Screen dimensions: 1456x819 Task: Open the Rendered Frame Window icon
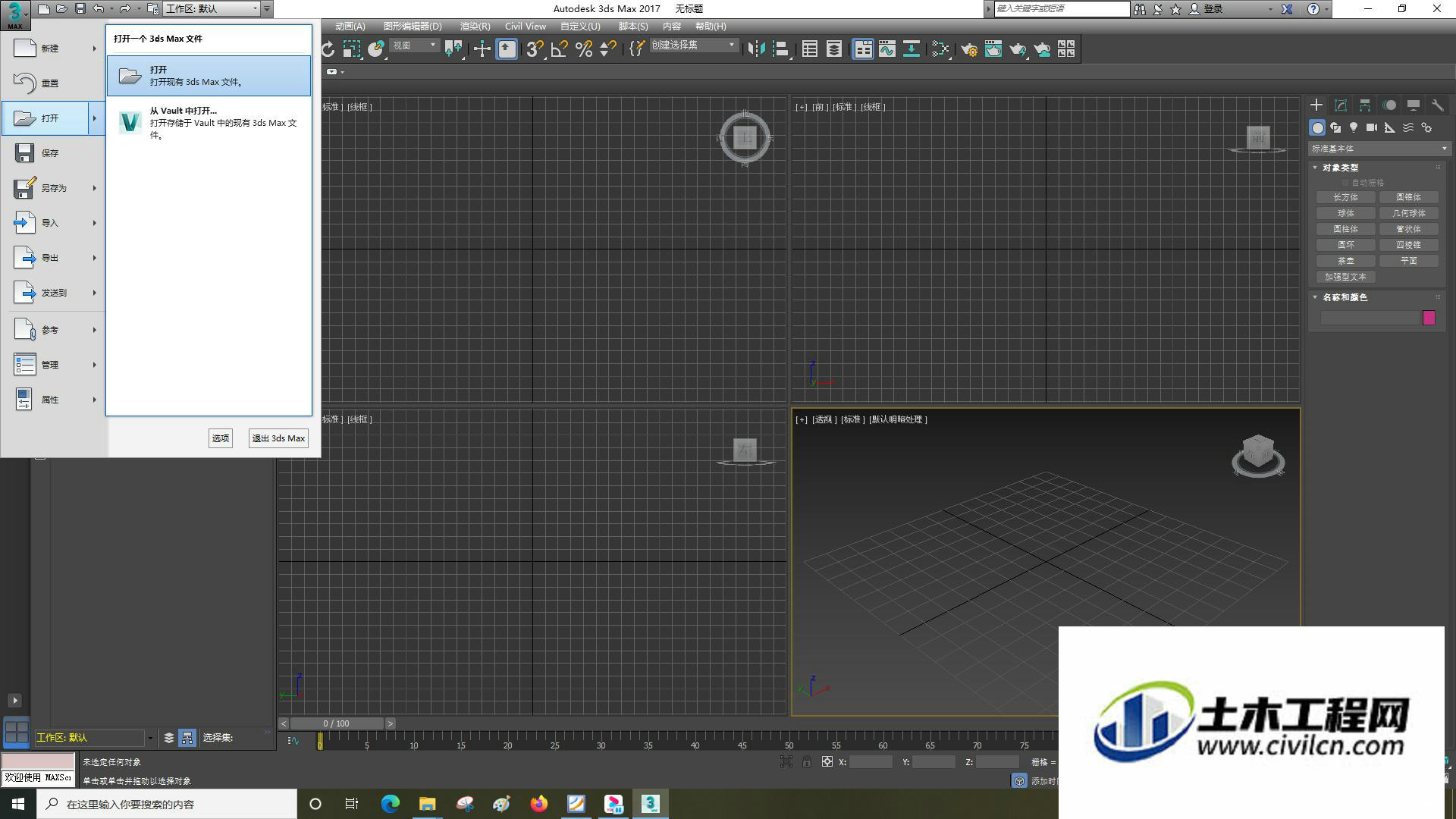pyautogui.click(x=993, y=49)
